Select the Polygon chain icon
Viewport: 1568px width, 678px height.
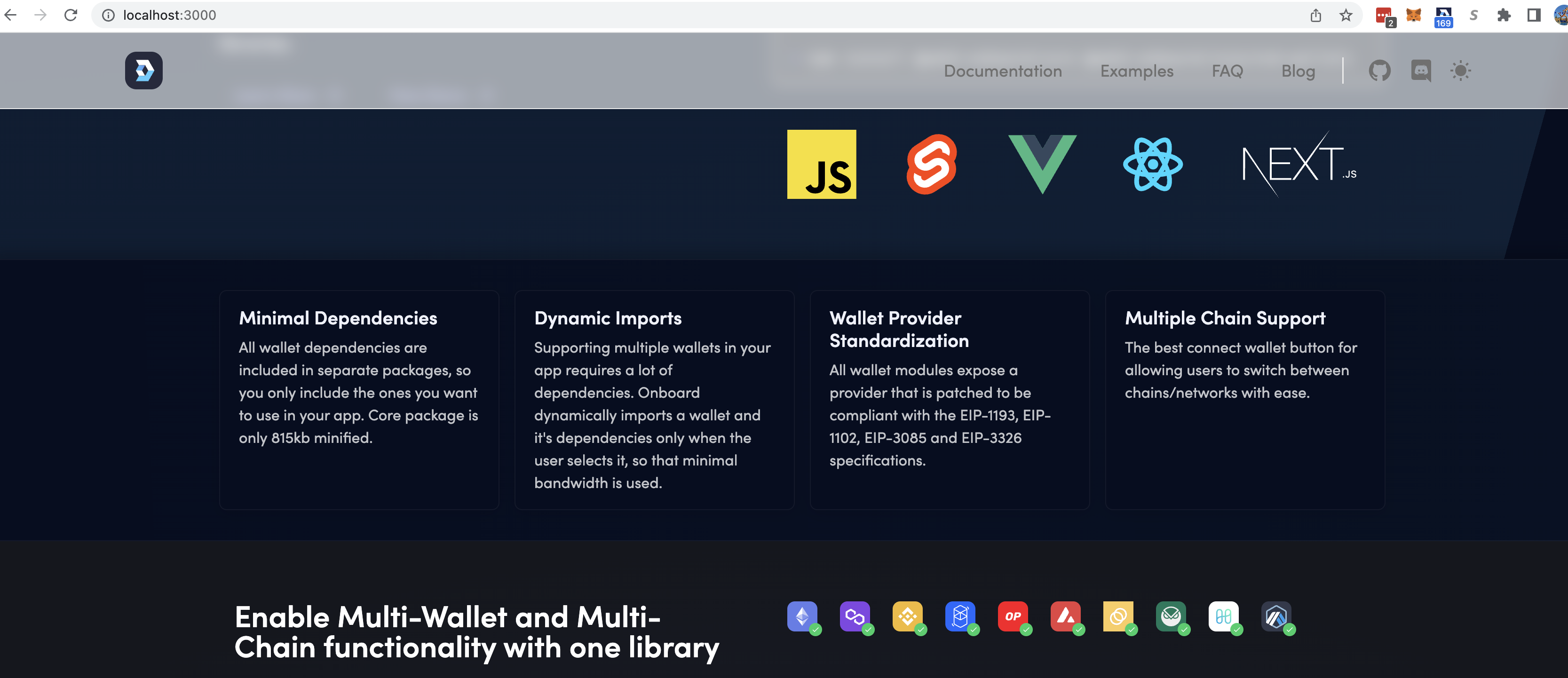point(855,616)
